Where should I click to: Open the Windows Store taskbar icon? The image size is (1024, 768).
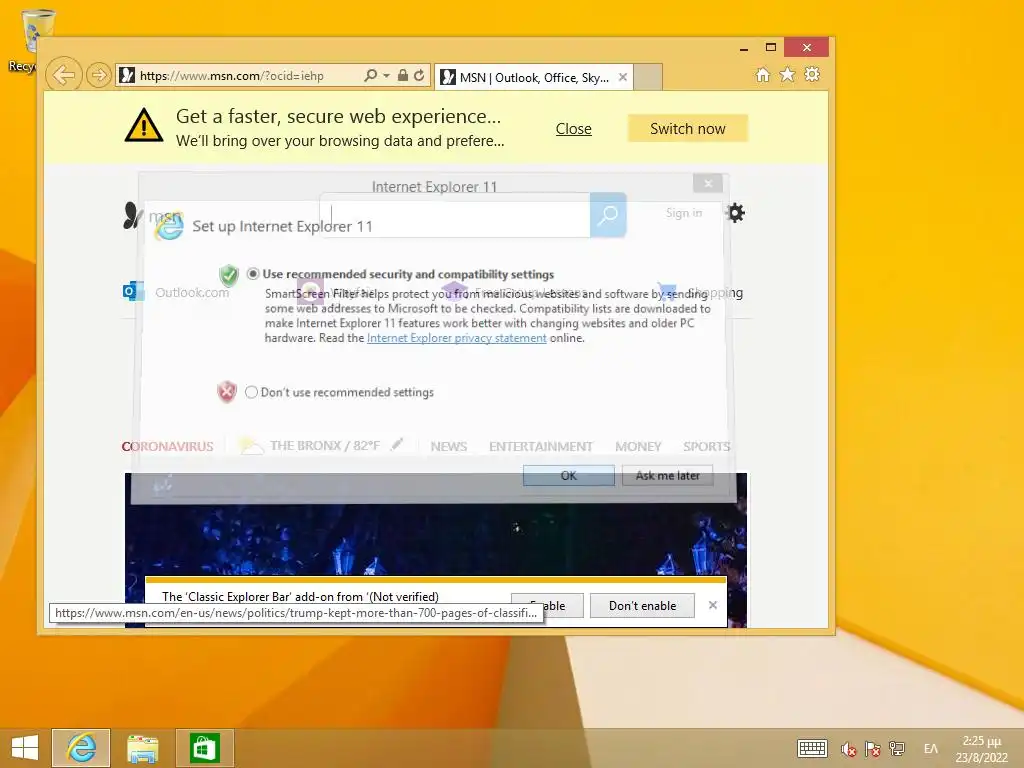click(x=204, y=748)
